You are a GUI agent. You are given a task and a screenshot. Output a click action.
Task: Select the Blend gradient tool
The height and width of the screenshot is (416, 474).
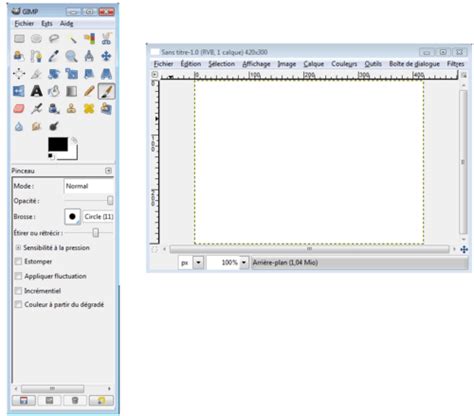coord(72,91)
